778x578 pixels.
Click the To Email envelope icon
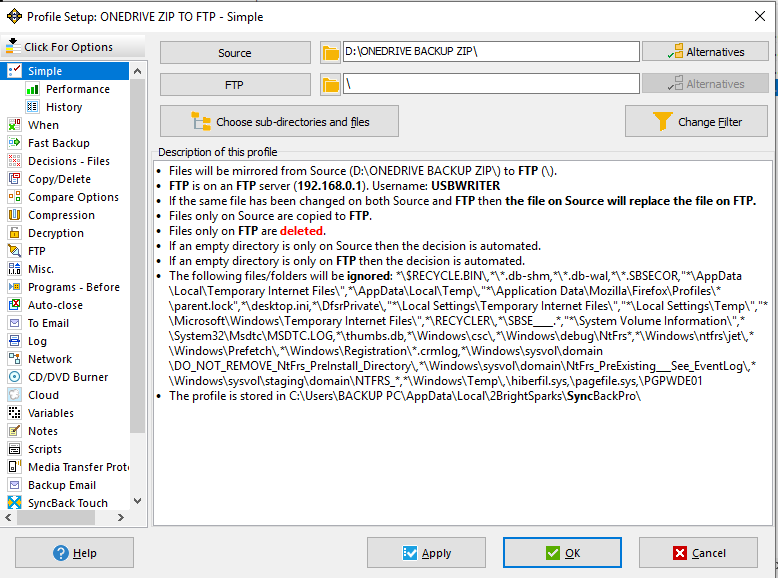pos(14,323)
